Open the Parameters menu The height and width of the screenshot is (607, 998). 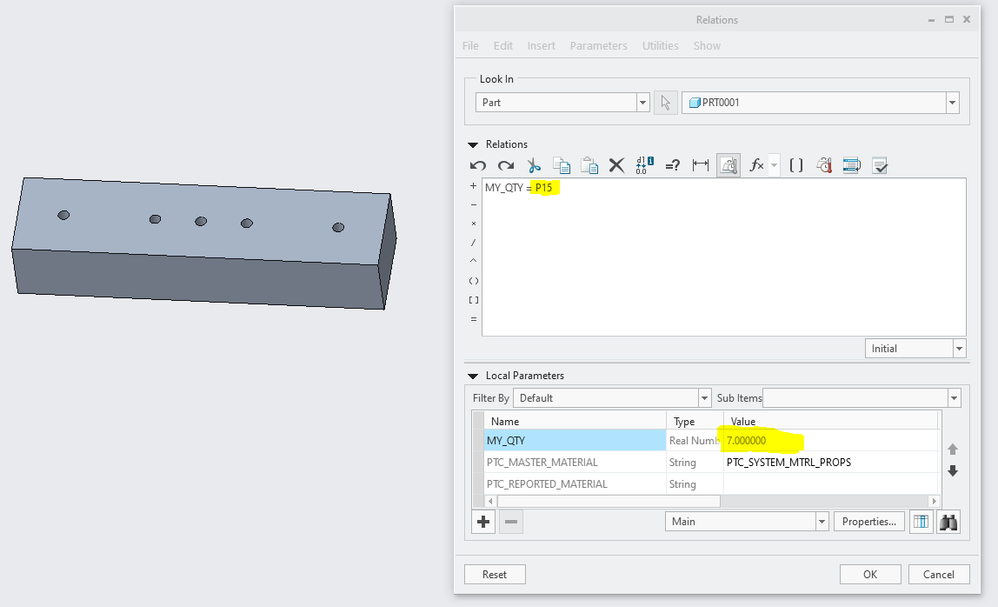tap(598, 46)
